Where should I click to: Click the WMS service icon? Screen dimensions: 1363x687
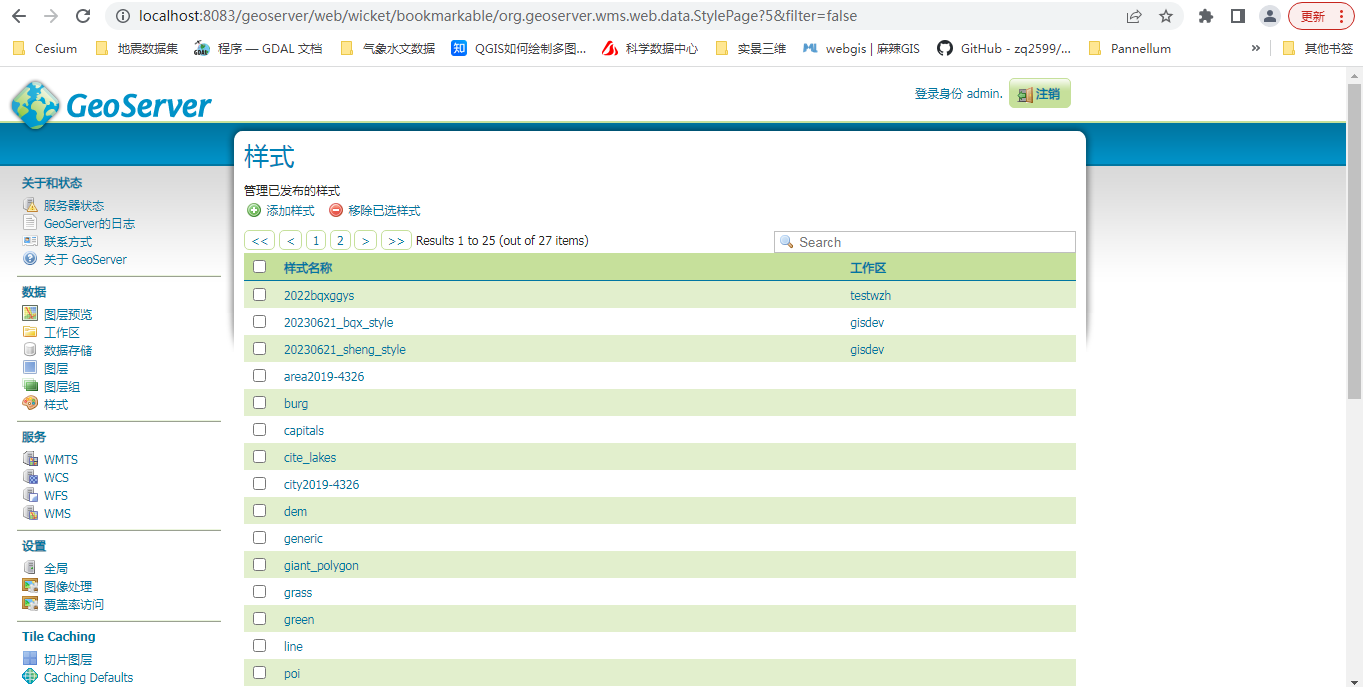[30, 513]
